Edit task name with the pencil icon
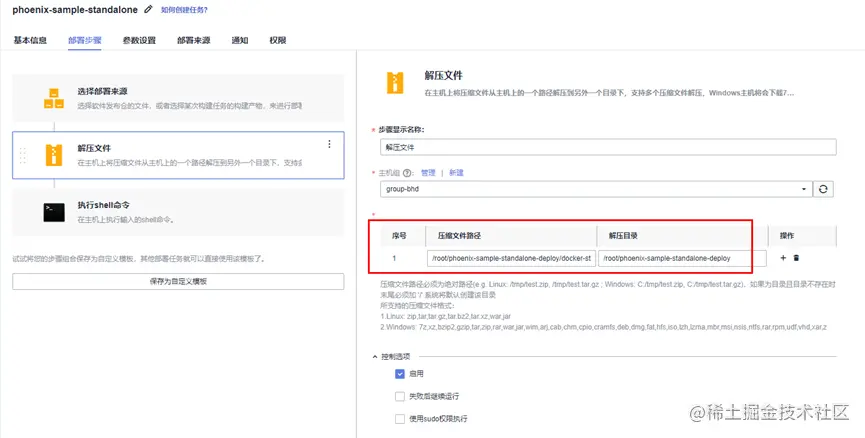Image resolution: width=865 pixels, height=438 pixels. point(148,9)
